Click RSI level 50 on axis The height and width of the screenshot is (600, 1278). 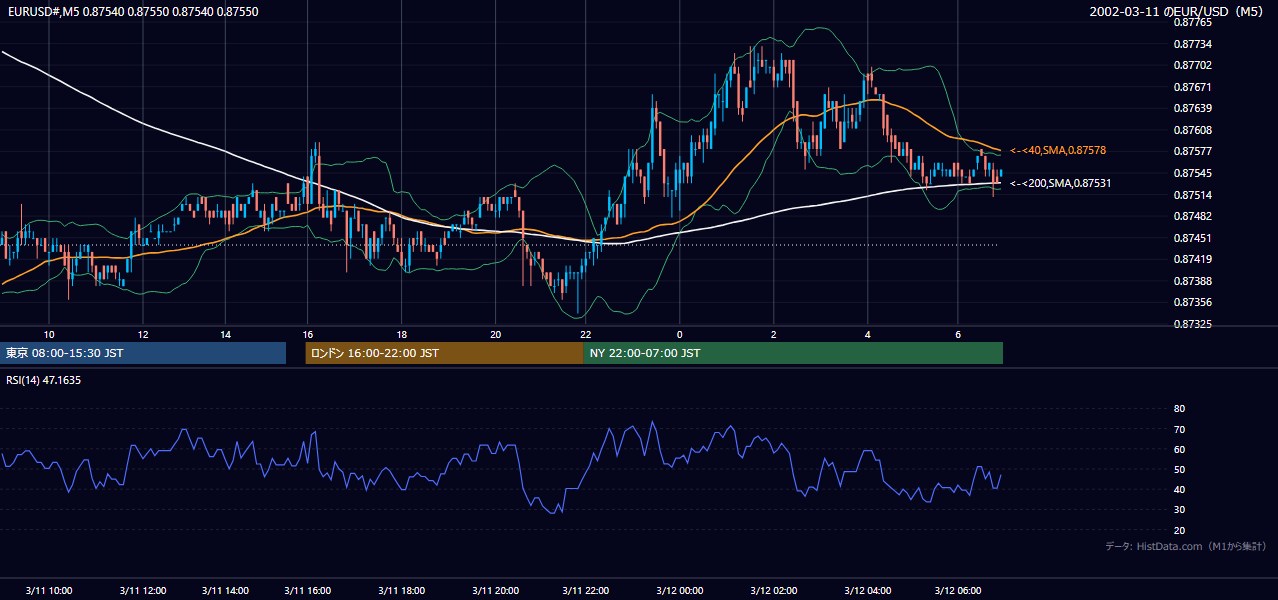[x=1179, y=469]
